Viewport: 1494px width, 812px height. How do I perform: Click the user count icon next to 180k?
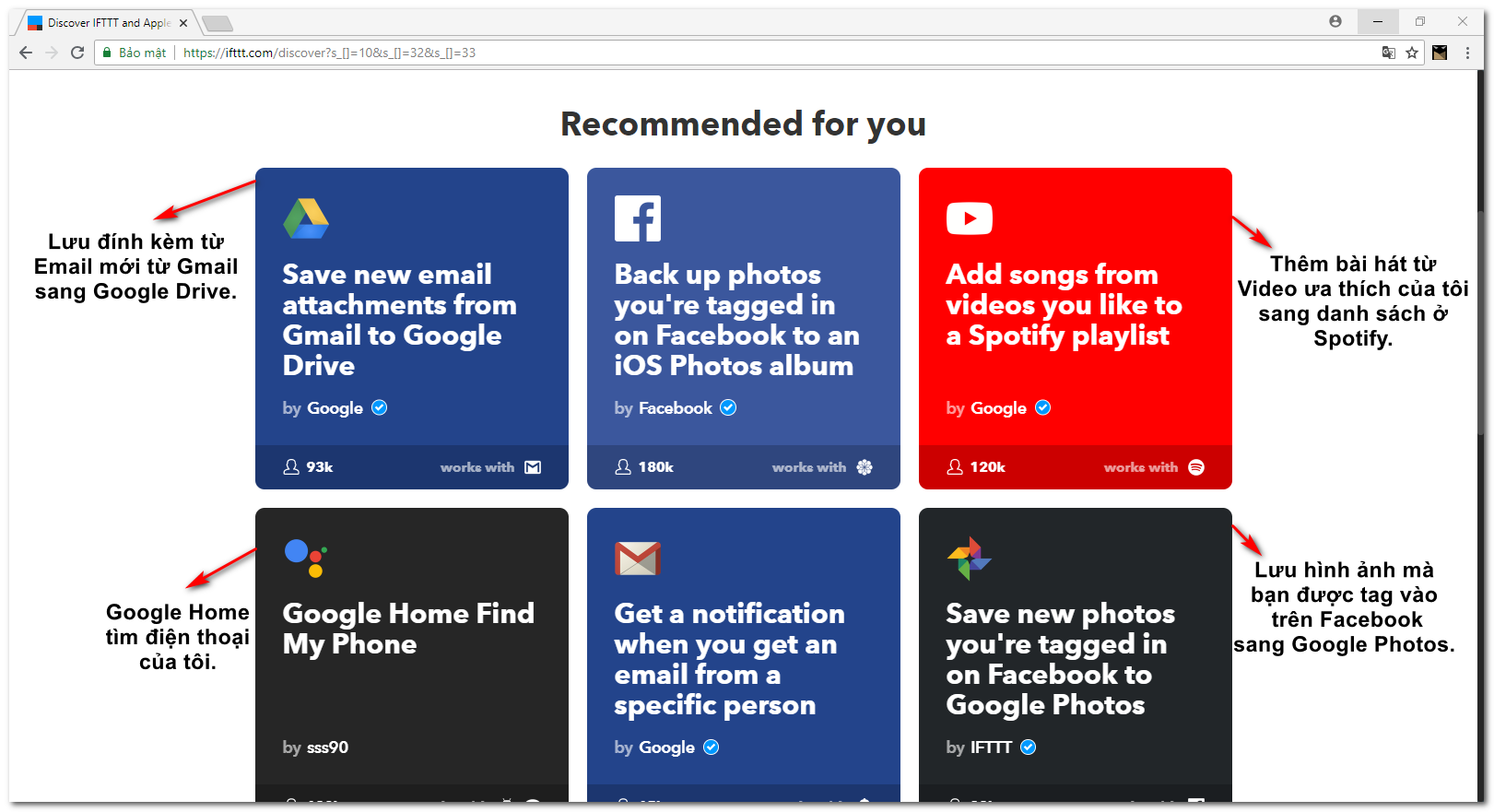[623, 467]
